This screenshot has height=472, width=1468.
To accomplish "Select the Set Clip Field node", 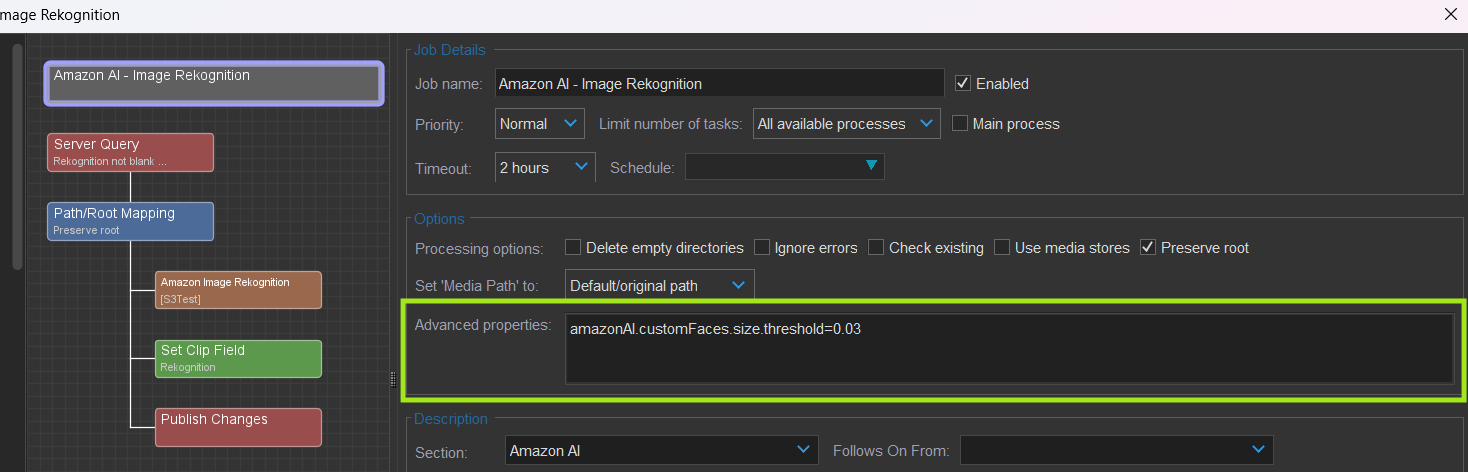I will click(x=238, y=359).
